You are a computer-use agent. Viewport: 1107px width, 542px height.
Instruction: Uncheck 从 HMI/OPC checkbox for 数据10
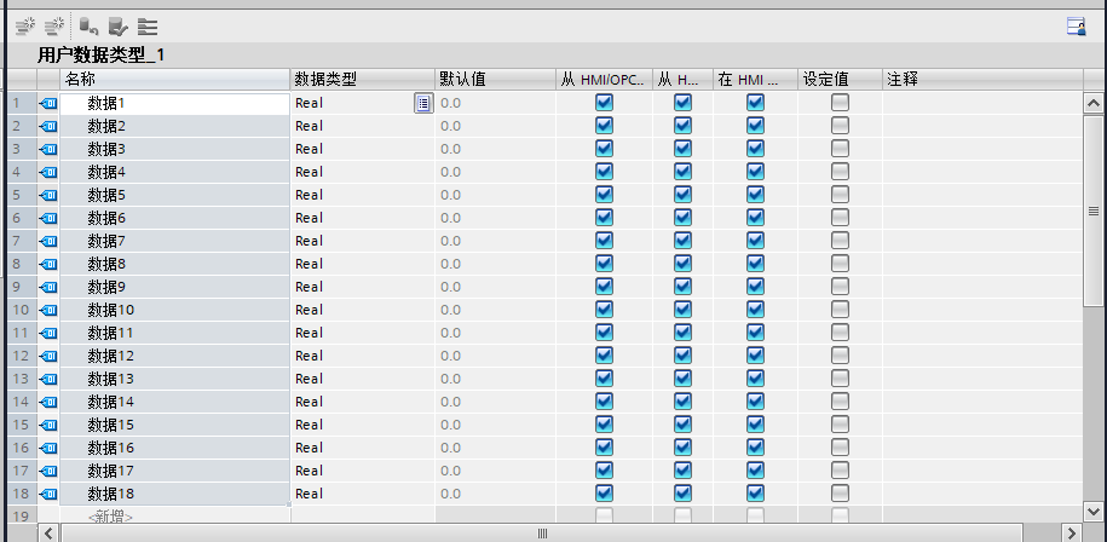coord(604,310)
